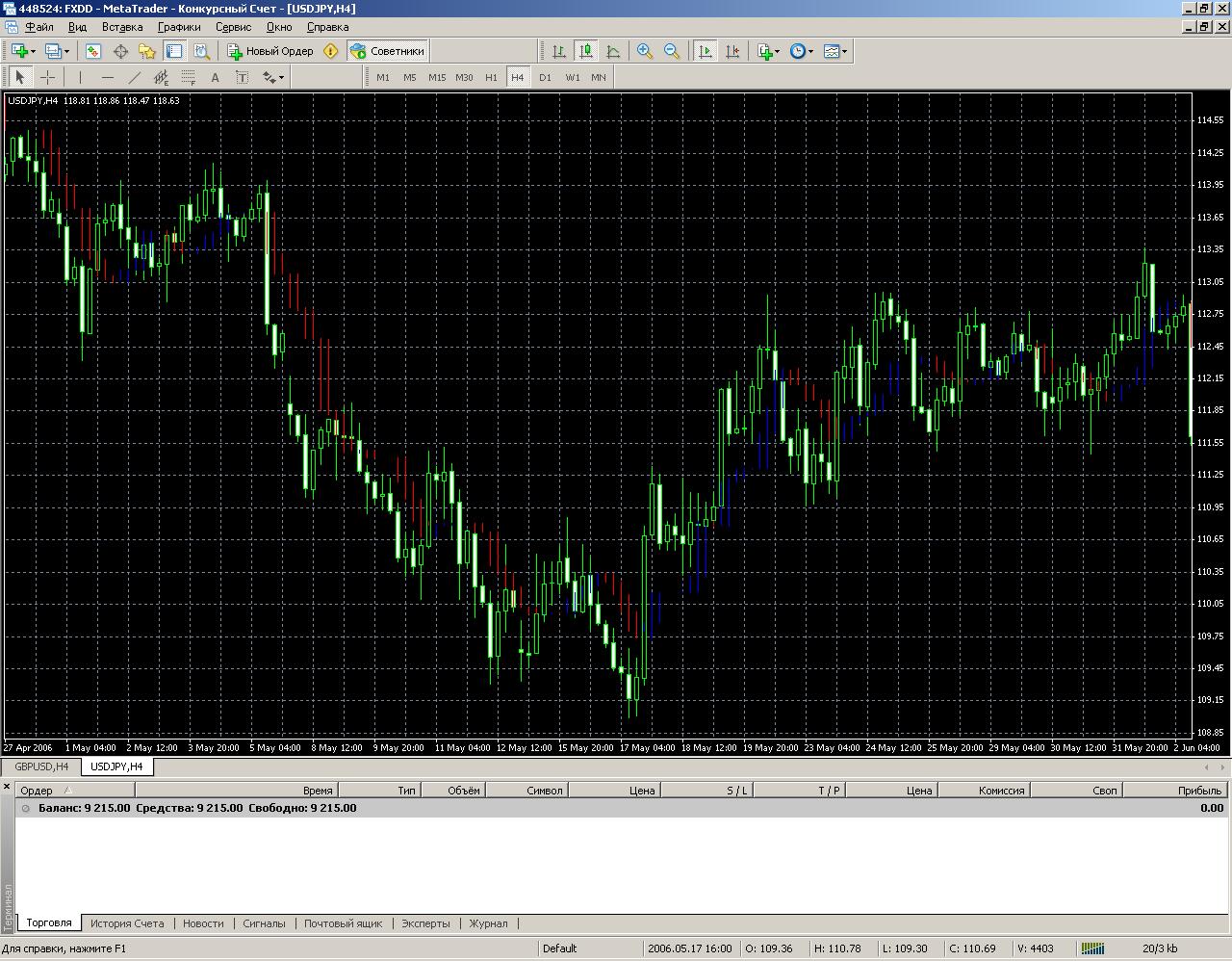Toggle the Советники expert advisors button
Viewport: 1232px width, 961px height.
(387, 51)
